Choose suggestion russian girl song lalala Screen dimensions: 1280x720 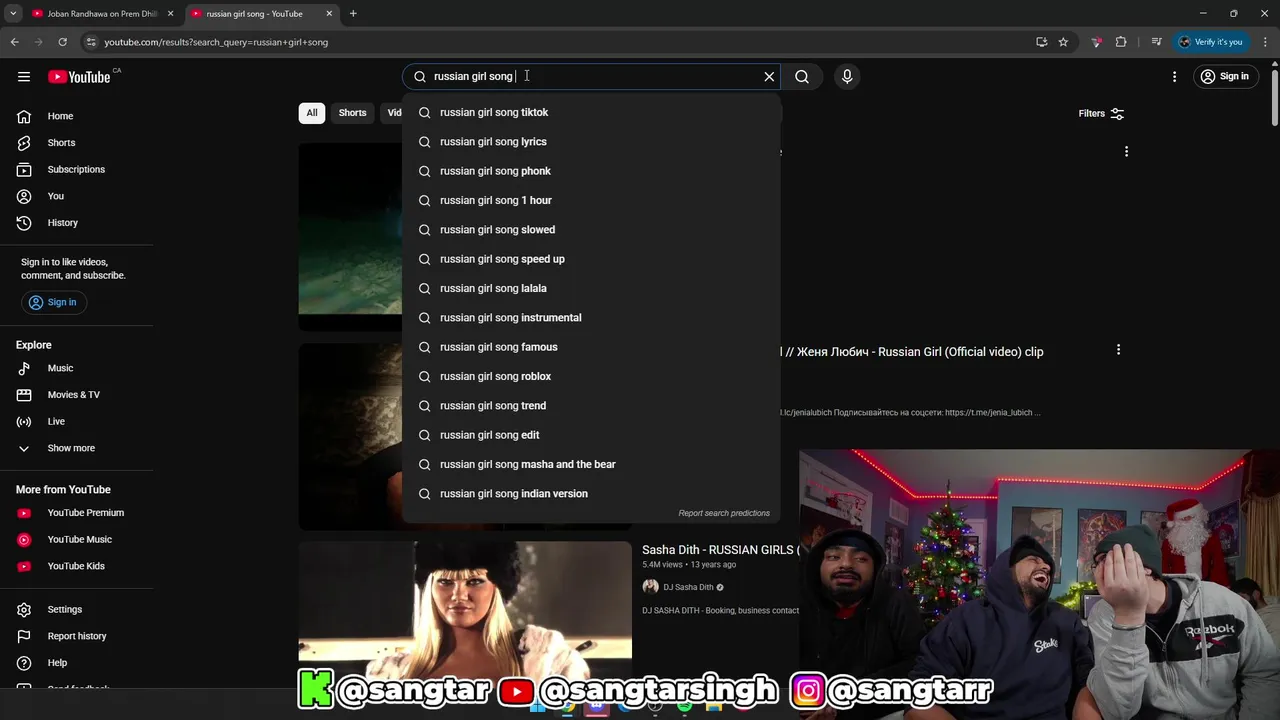(x=591, y=288)
